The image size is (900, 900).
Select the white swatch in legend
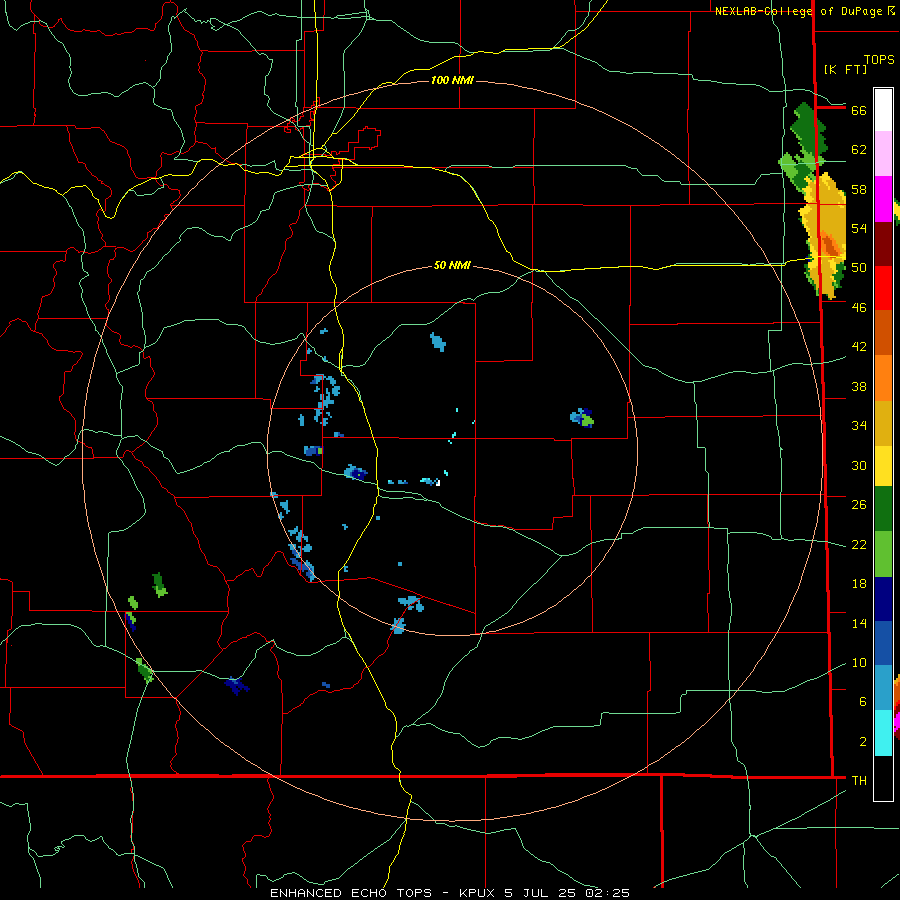[883, 110]
